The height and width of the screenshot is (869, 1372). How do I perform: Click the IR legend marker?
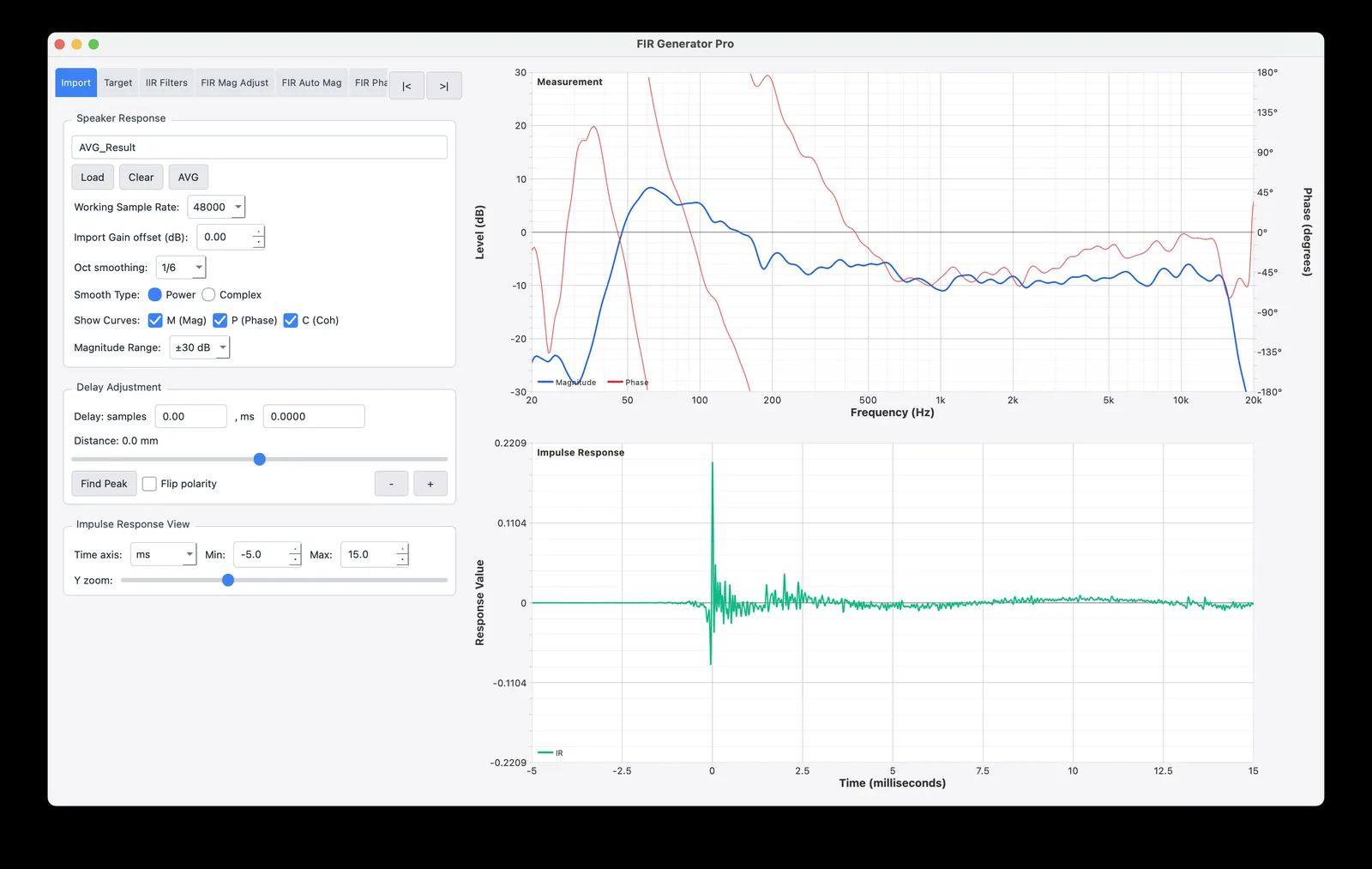pos(545,752)
